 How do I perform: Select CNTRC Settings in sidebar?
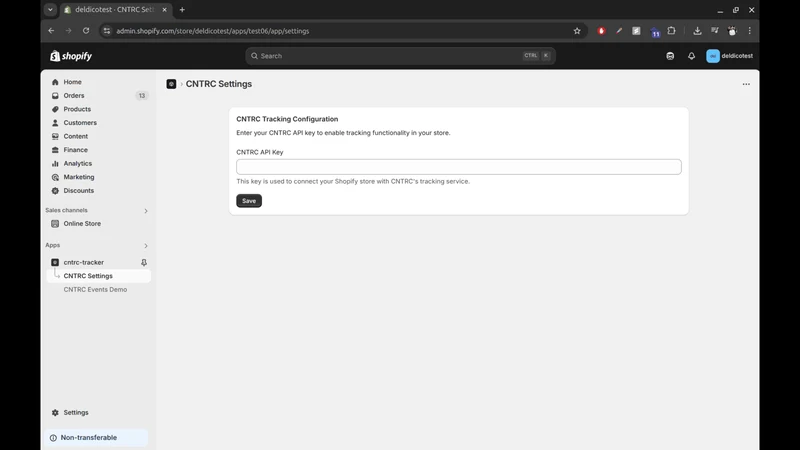pos(88,276)
